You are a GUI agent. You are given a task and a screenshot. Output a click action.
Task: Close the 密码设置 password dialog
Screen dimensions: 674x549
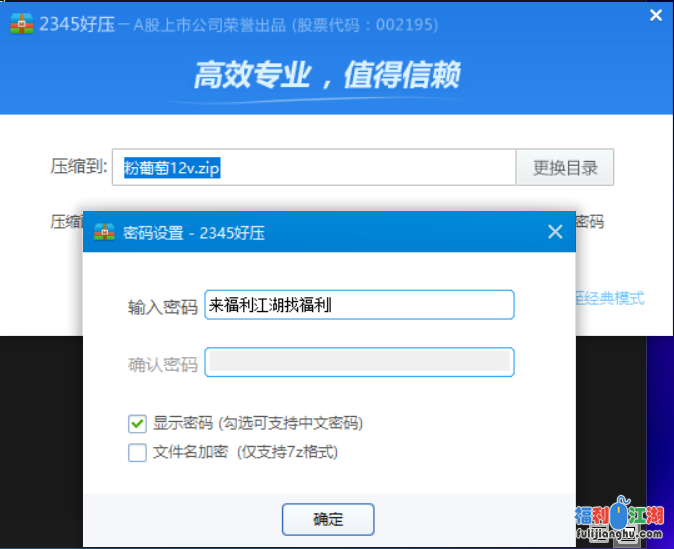pyautogui.click(x=555, y=232)
